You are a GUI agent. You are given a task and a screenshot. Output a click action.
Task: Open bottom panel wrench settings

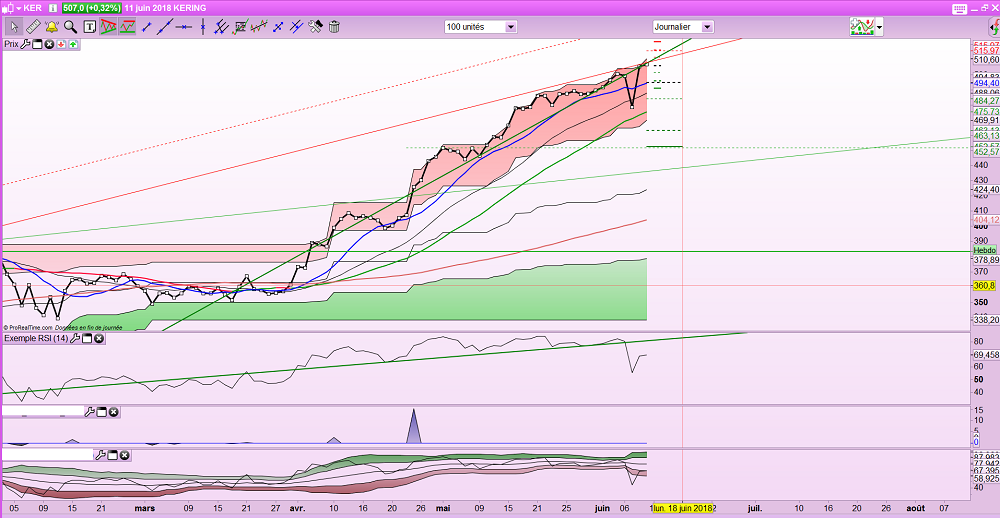pos(100,455)
